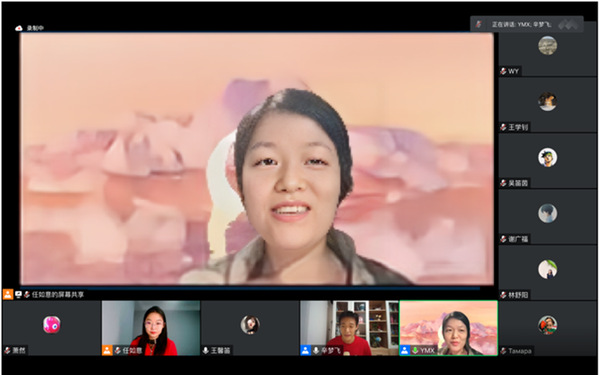Click the cloud recording icon at top-left
This screenshot has width=599, height=375.
click(19, 28)
